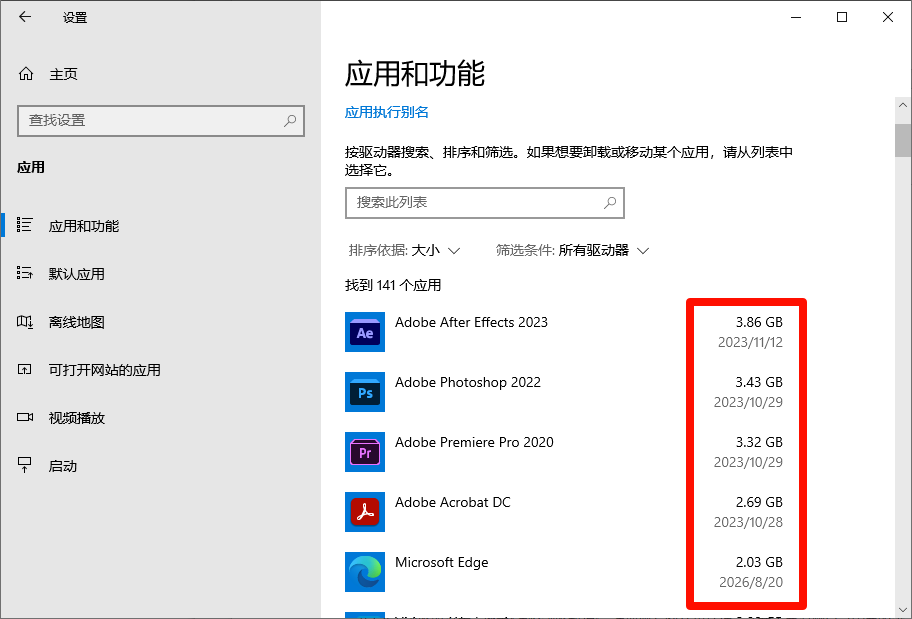Select Adobe After Effects 2023 entry

pos(564,332)
